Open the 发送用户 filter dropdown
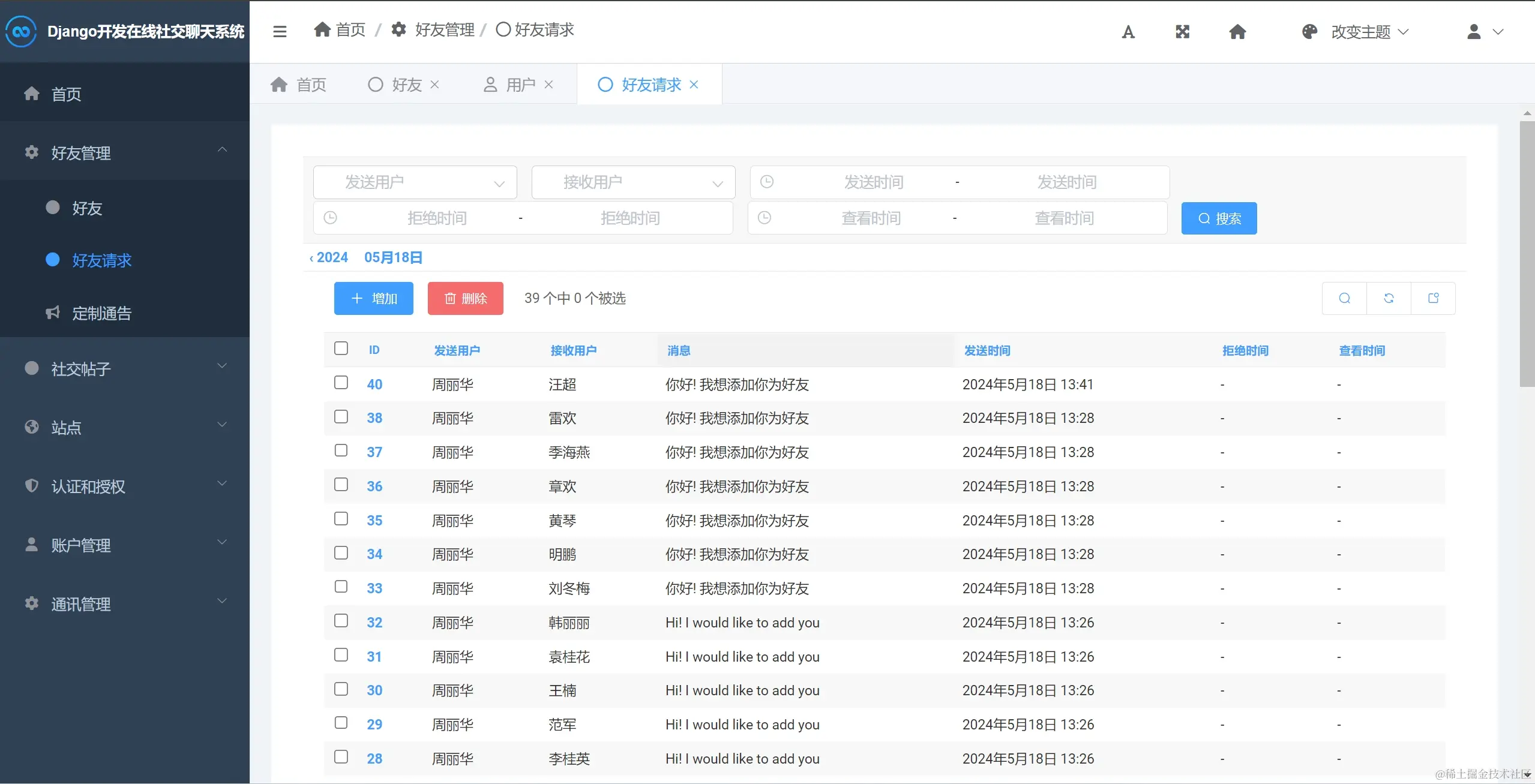The width and height of the screenshot is (1535, 784). tap(415, 182)
